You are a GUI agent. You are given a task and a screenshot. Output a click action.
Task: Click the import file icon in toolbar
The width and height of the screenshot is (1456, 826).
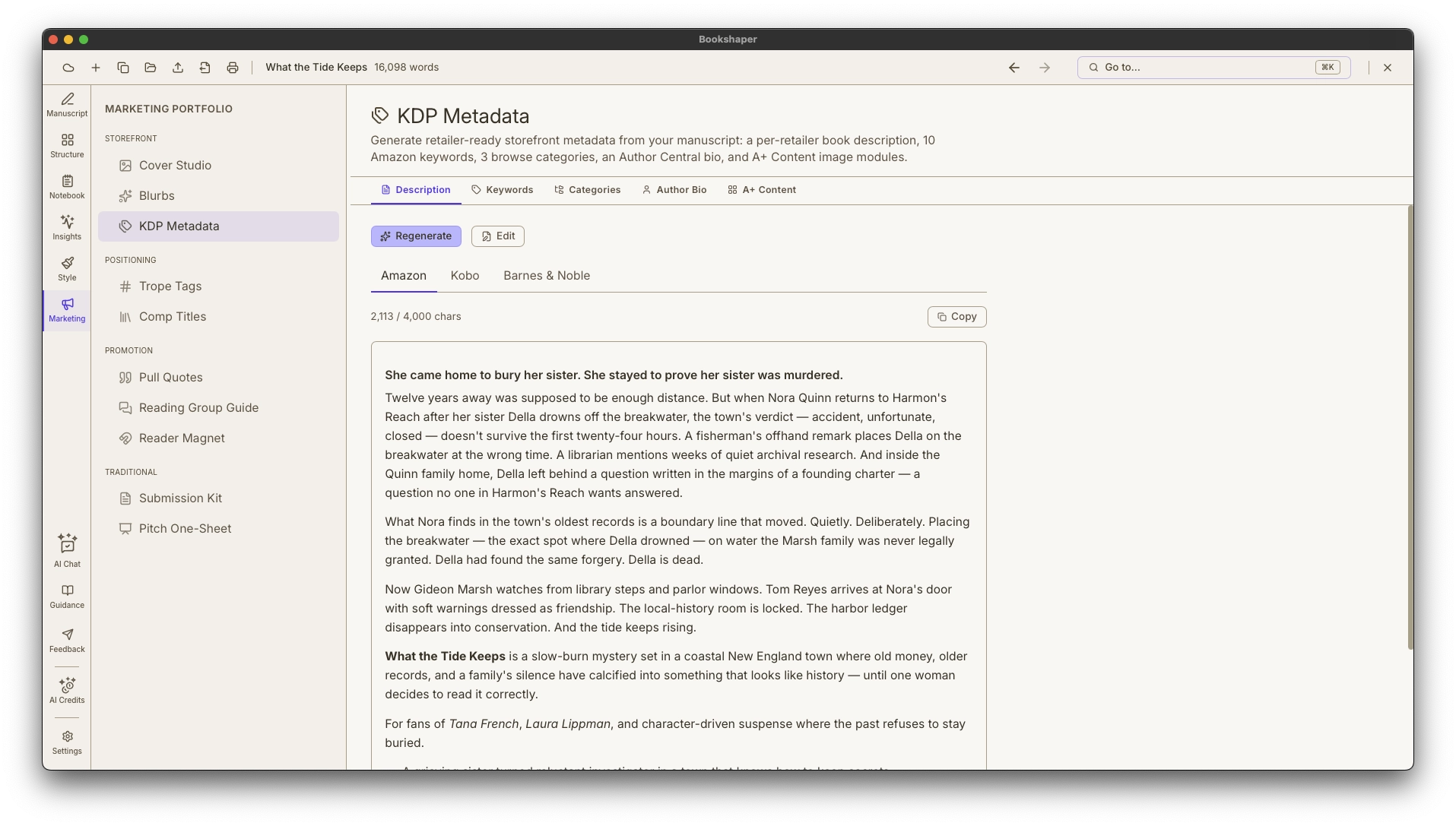pyautogui.click(x=205, y=68)
